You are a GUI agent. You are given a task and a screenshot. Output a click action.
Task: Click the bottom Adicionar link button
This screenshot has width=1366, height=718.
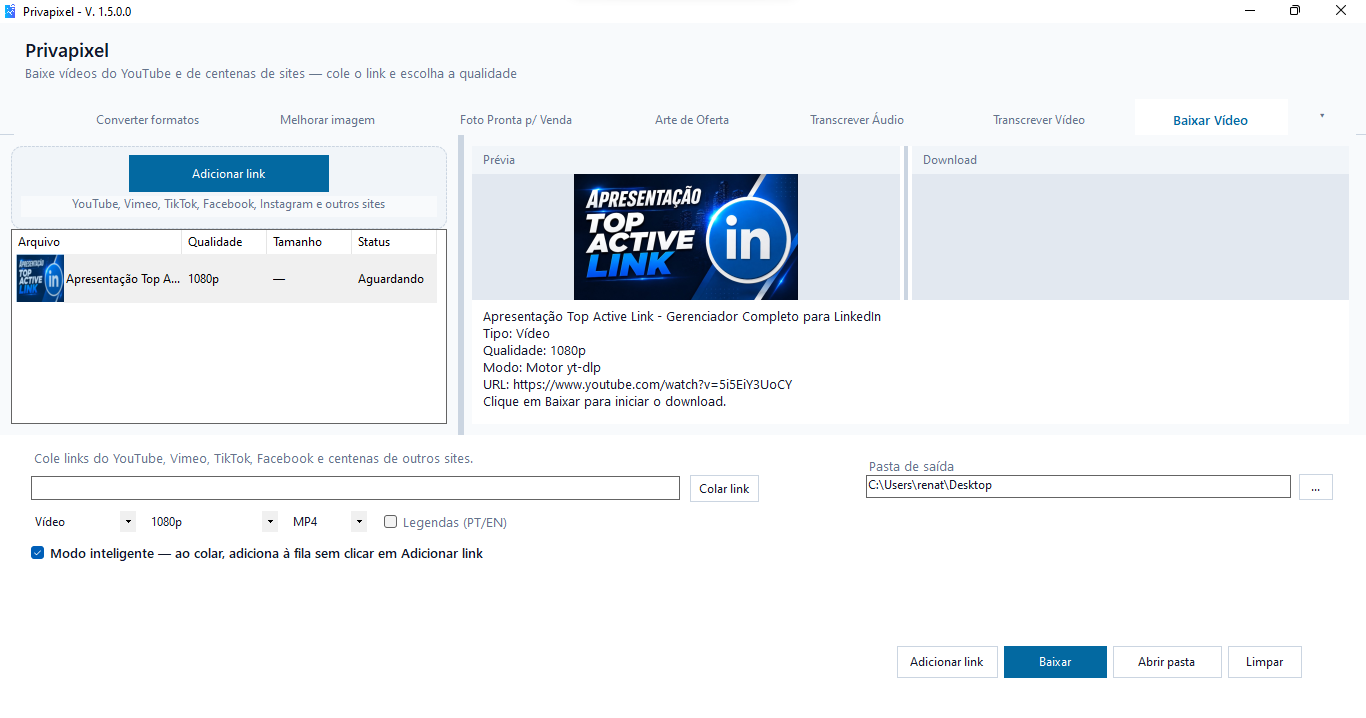point(947,662)
